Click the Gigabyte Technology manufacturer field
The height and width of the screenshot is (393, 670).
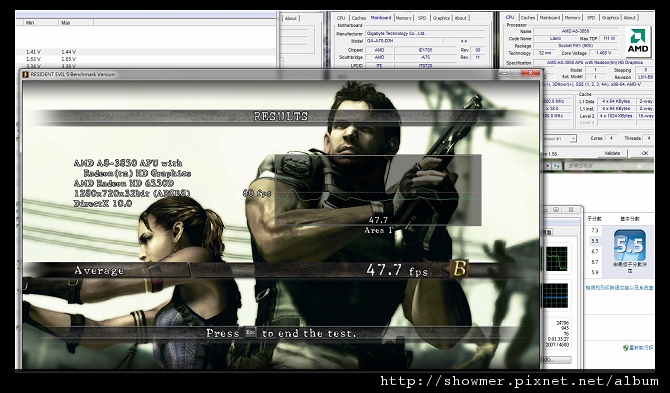425,33
